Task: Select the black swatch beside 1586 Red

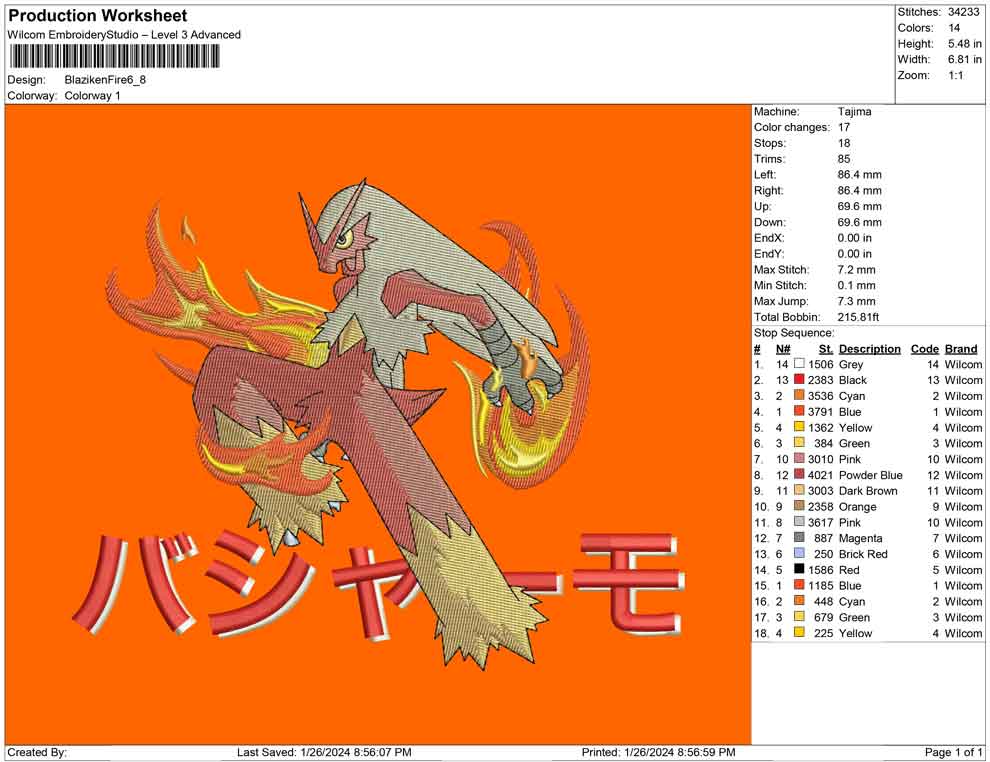Action: pyautogui.click(x=799, y=569)
